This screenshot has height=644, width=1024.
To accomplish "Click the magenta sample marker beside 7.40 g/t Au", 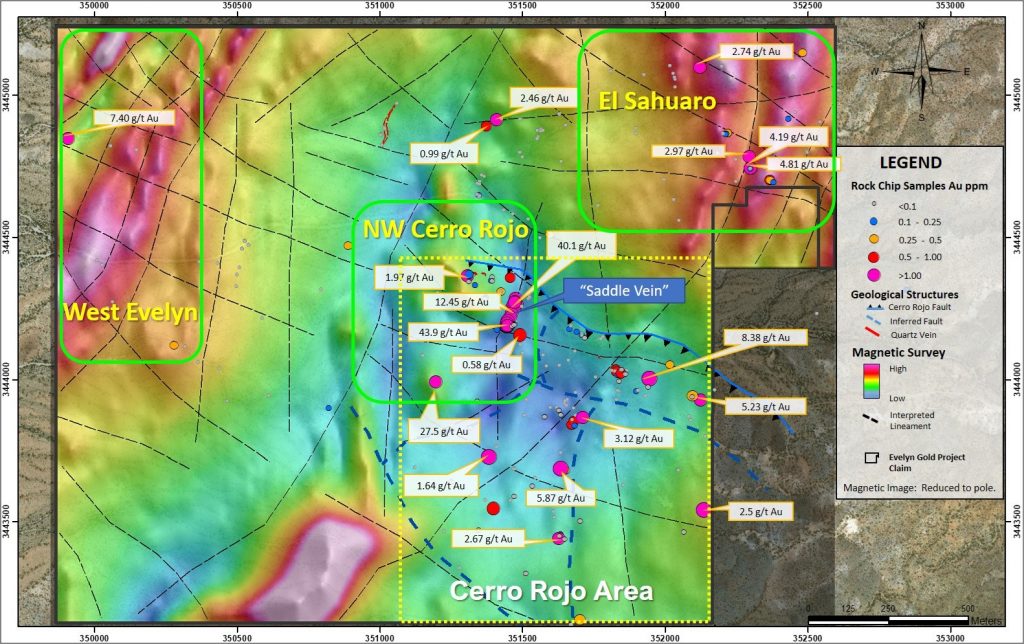I will click(x=68, y=138).
